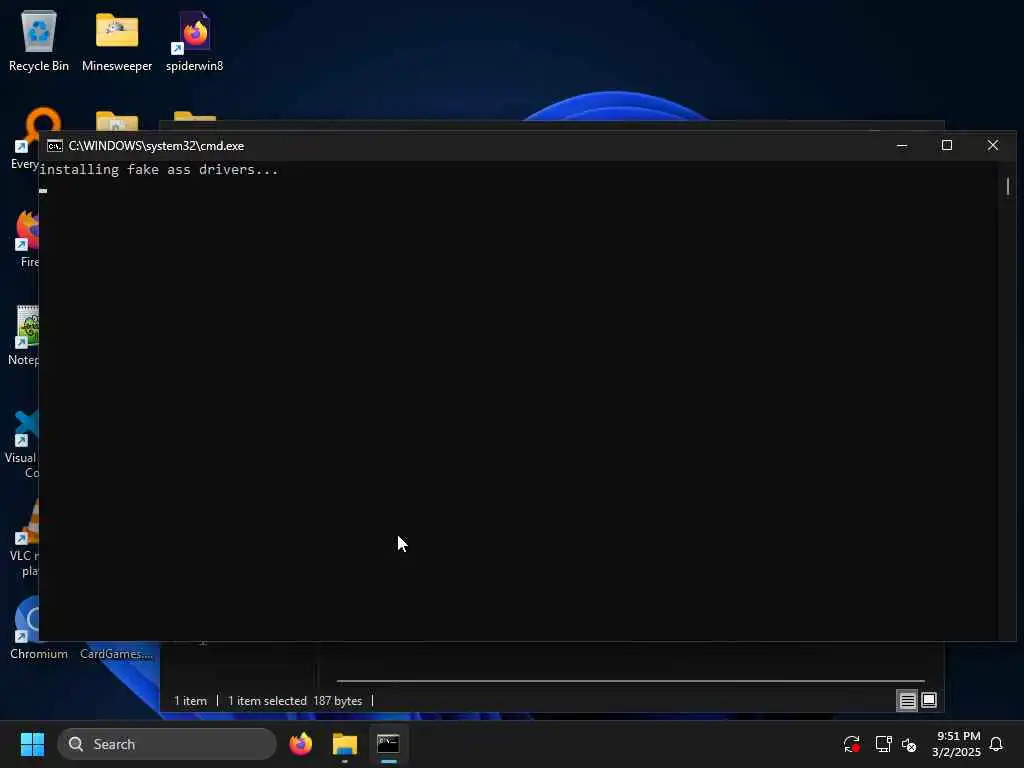Viewport: 1024px width, 768px height.
Task: Click the muted volume tray icon
Action: click(909, 744)
